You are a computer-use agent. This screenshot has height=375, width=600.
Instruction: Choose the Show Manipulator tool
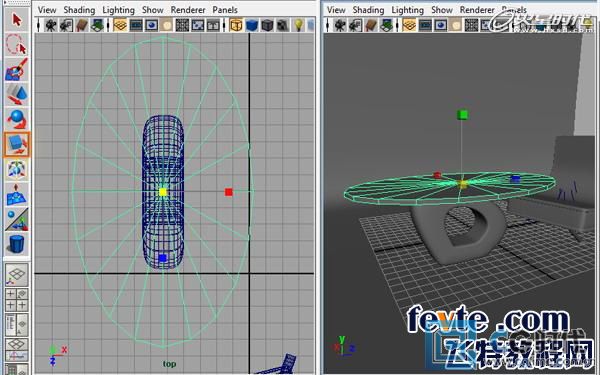pyautogui.click(x=17, y=219)
